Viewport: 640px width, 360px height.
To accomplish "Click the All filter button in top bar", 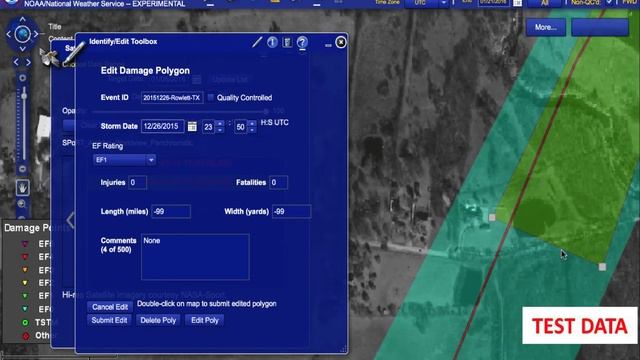I will pyautogui.click(x=544, y=3).
